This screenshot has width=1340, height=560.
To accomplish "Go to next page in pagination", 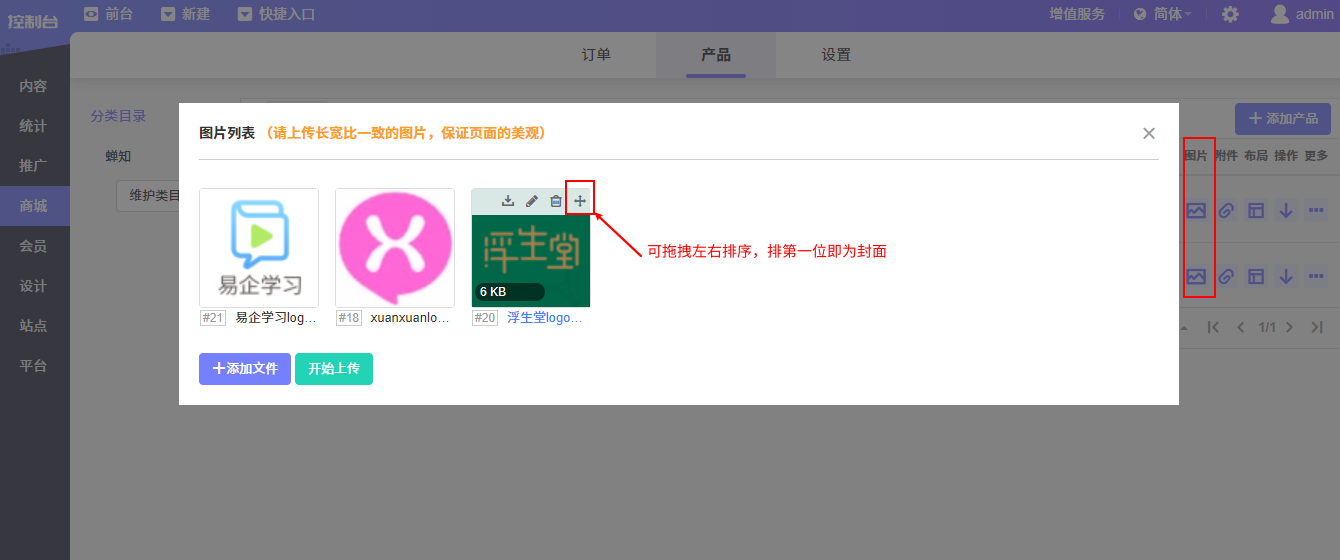I will 1290,327.
